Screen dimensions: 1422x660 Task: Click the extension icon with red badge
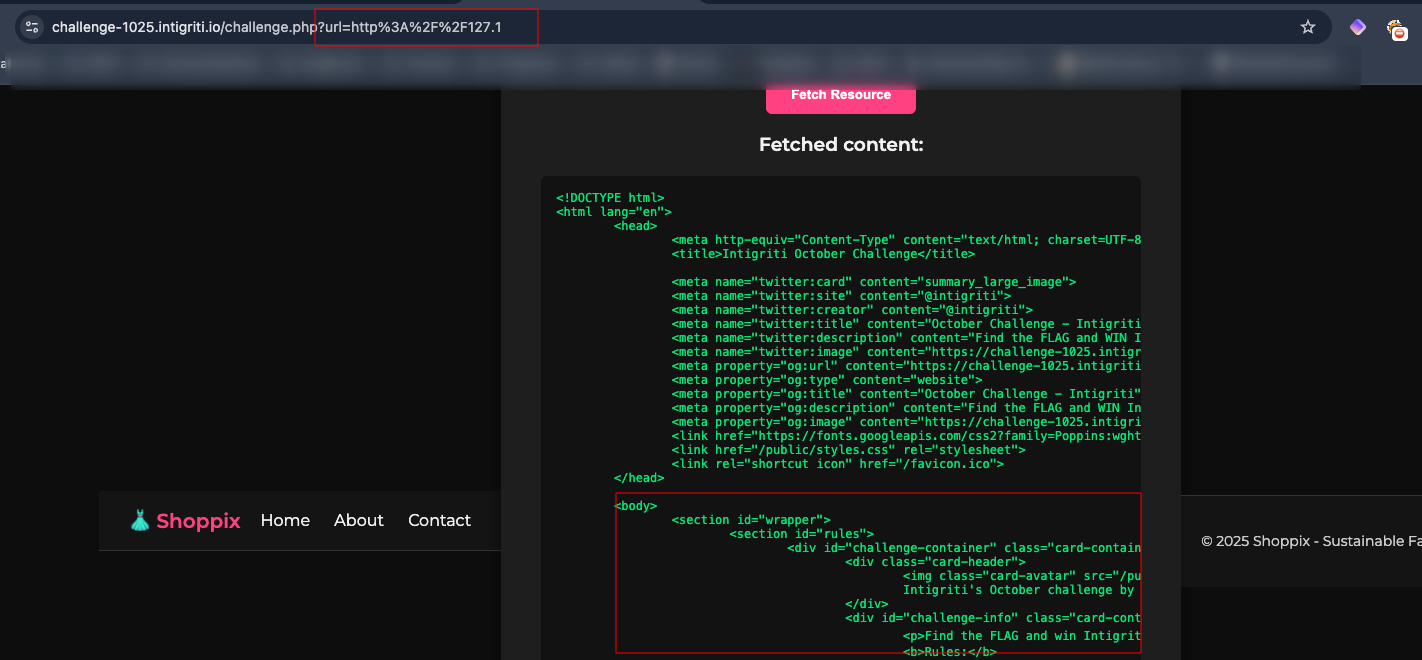click(1397, 29)
